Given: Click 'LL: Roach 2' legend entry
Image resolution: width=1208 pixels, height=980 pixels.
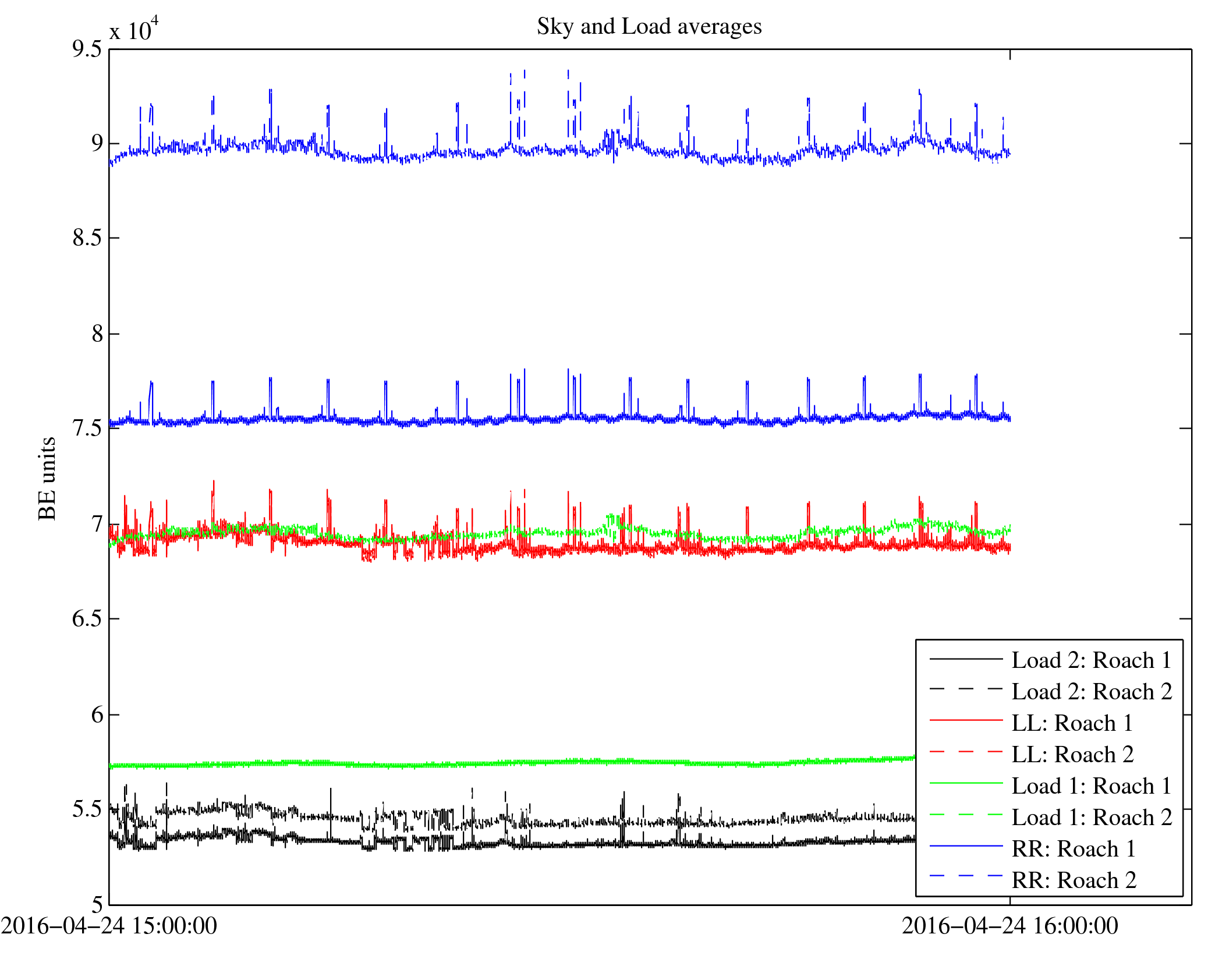Looking at the screenshot, I should pos(1072,755).
